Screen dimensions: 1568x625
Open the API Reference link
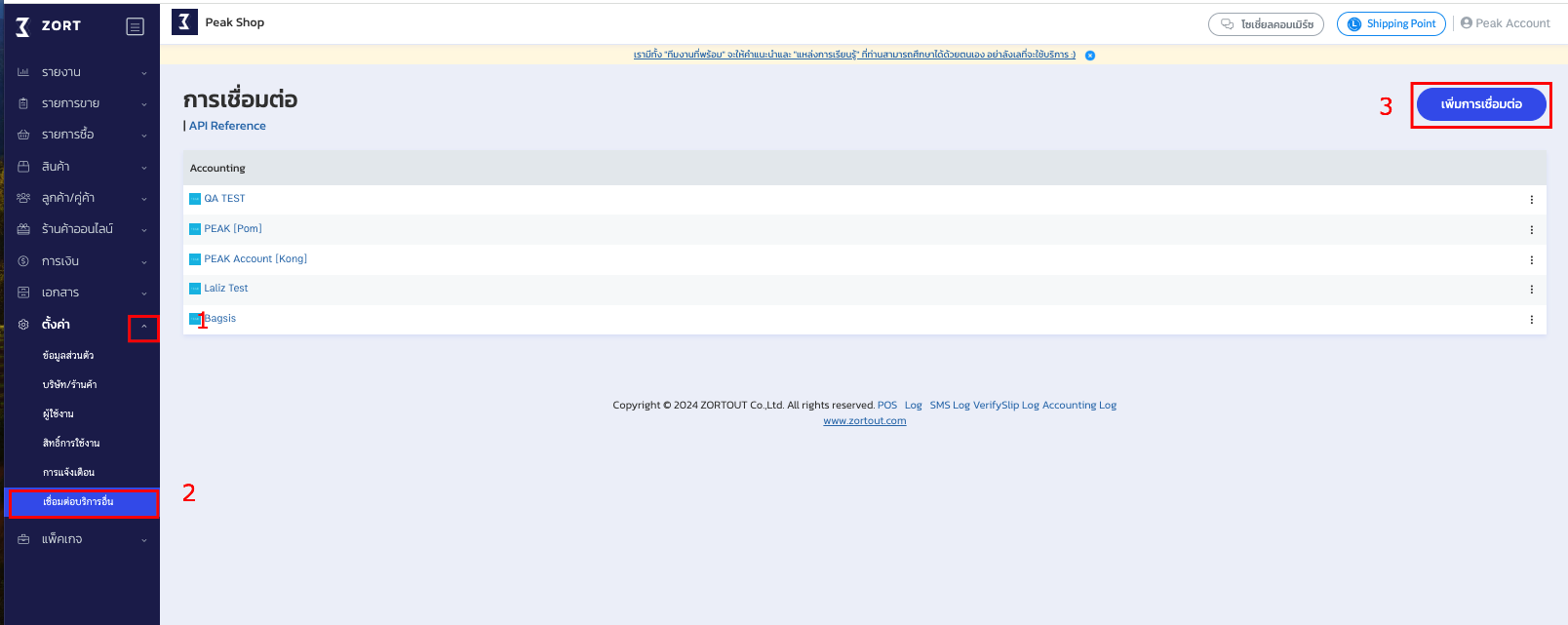point(227,126)
